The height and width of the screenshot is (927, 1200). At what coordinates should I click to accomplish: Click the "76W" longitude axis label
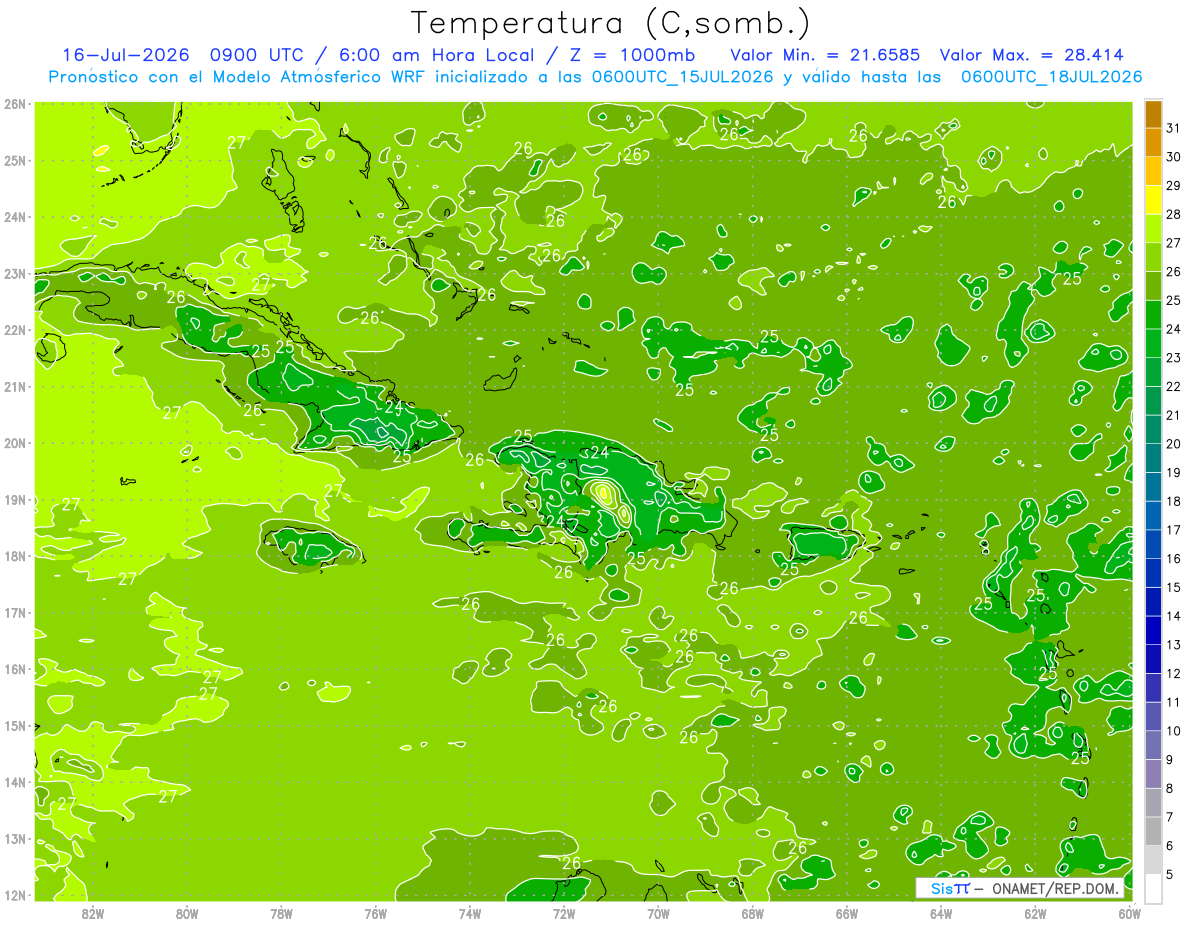coord(375,913)
